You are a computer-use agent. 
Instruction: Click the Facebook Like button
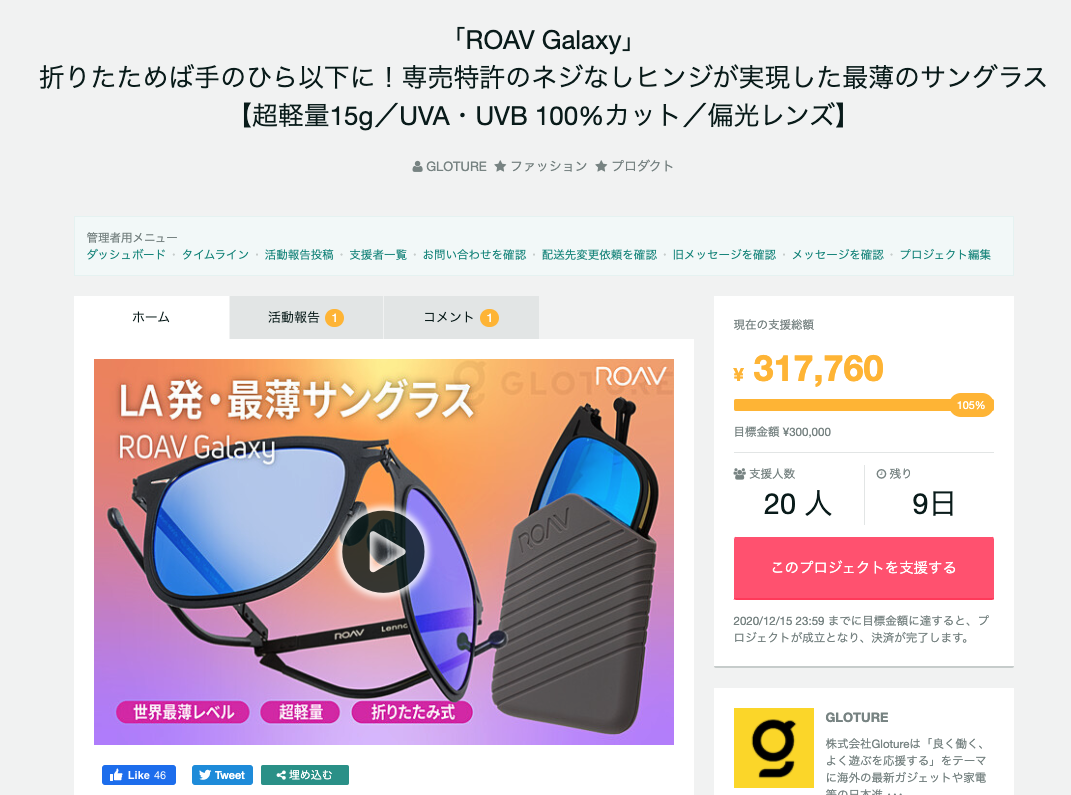tap(139, 775)
